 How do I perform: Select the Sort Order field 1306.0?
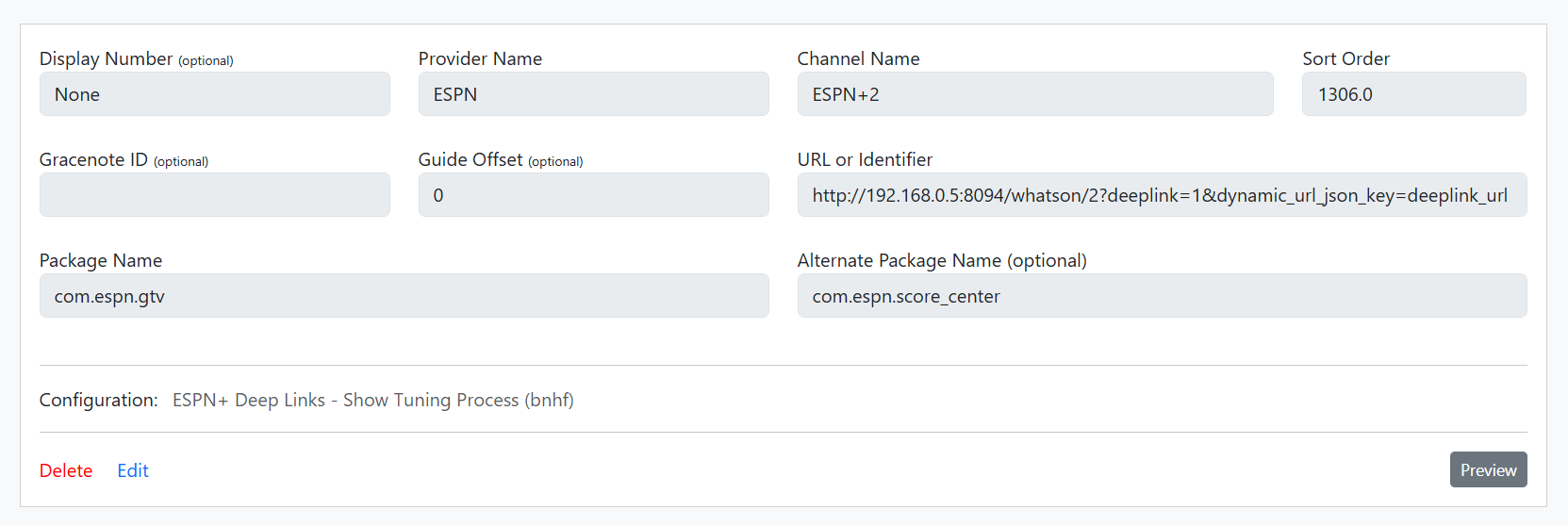[x=1414, y=94]
